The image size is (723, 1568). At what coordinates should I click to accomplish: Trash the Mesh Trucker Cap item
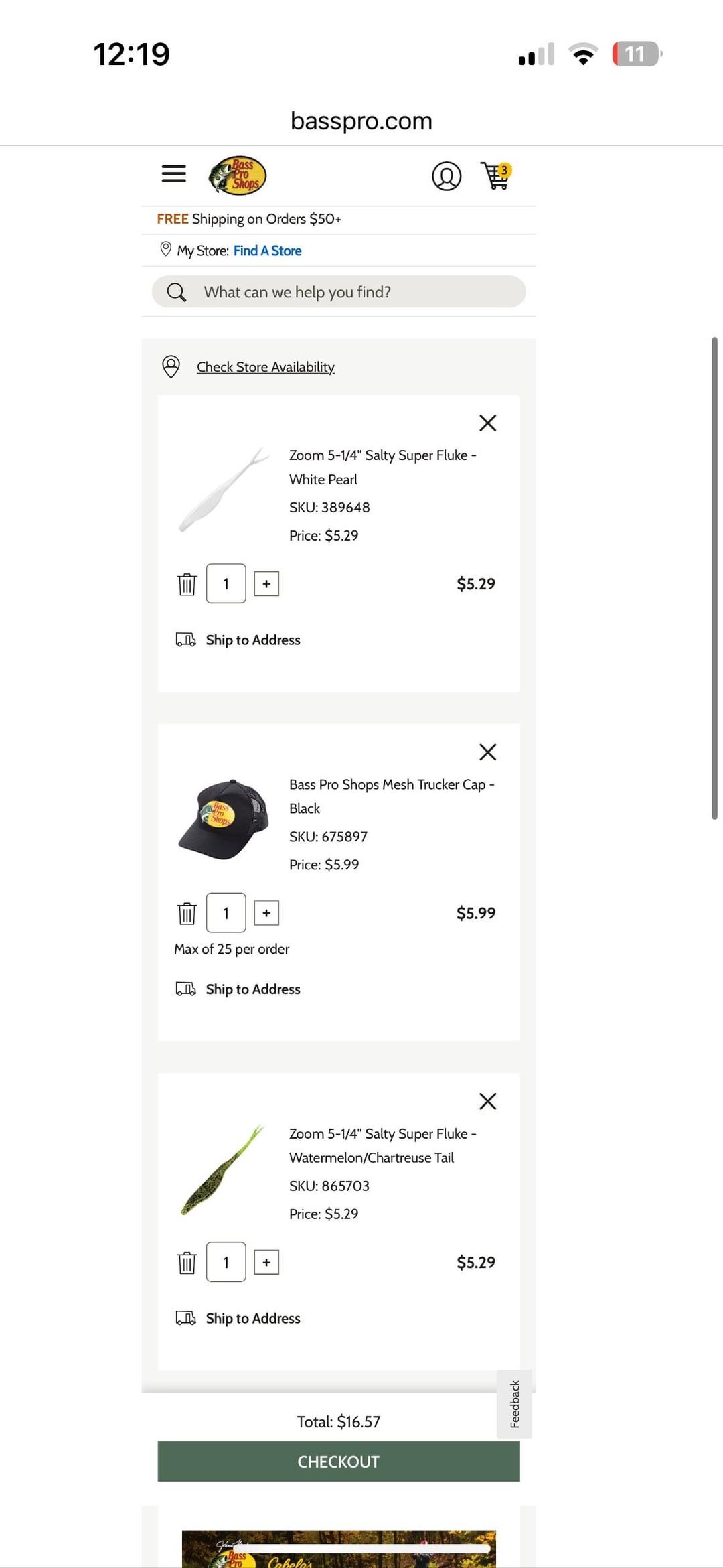[x=187, y=913]
